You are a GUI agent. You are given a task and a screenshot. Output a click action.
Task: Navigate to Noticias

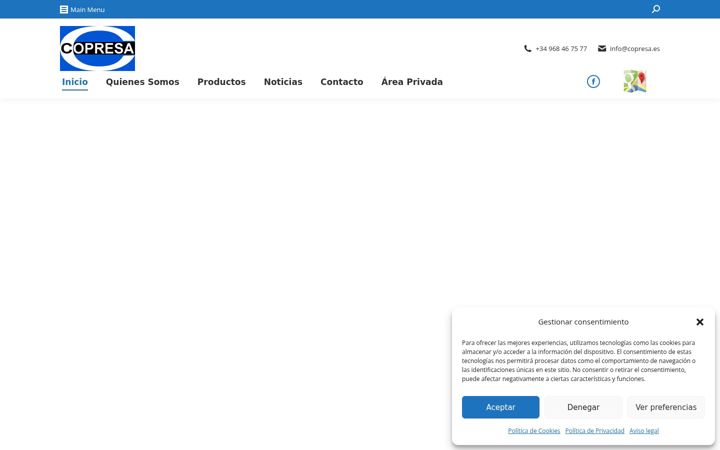point(283,82)
